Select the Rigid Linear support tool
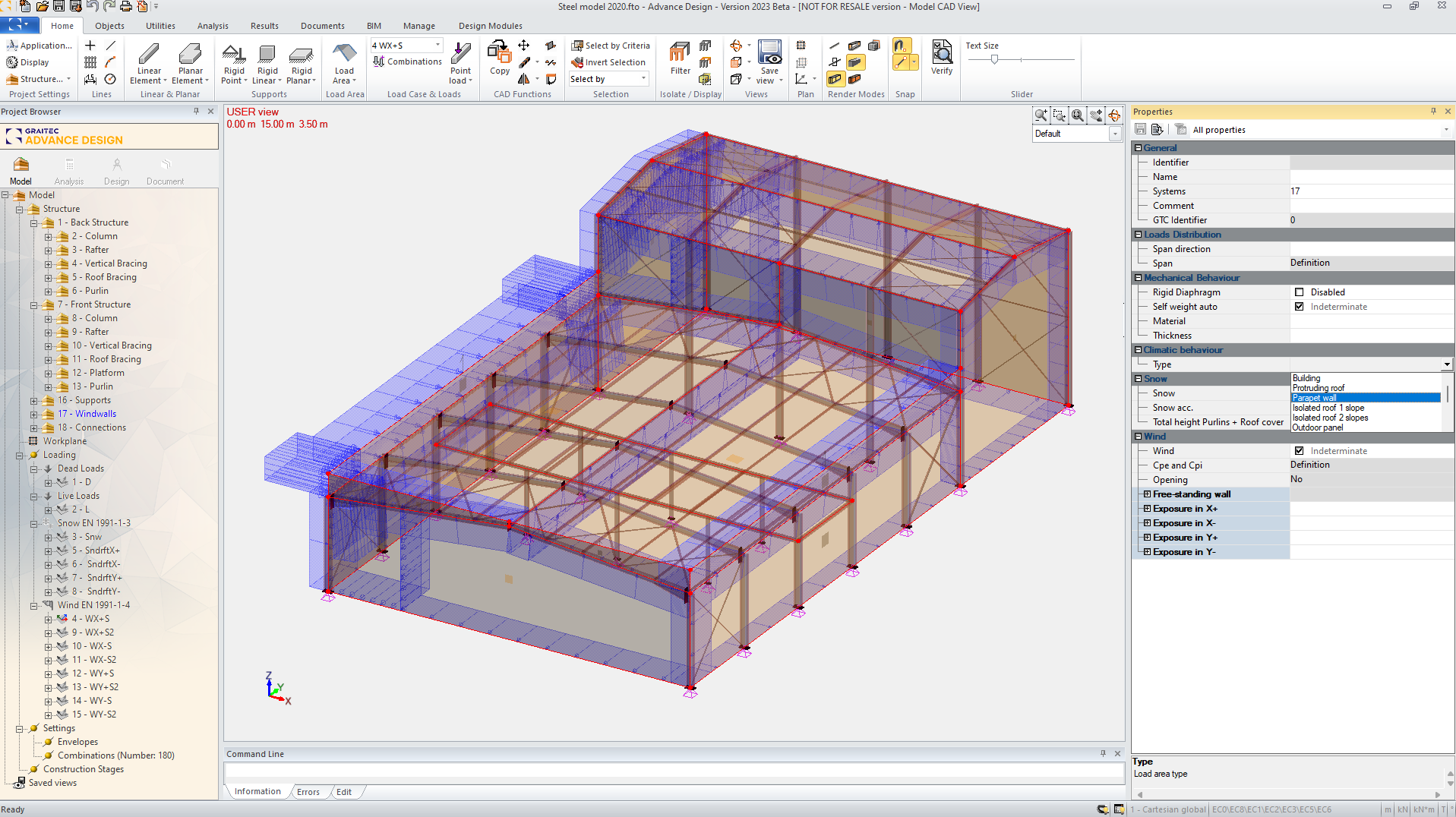Screen dimensions: 1456x817 point(267,64)
